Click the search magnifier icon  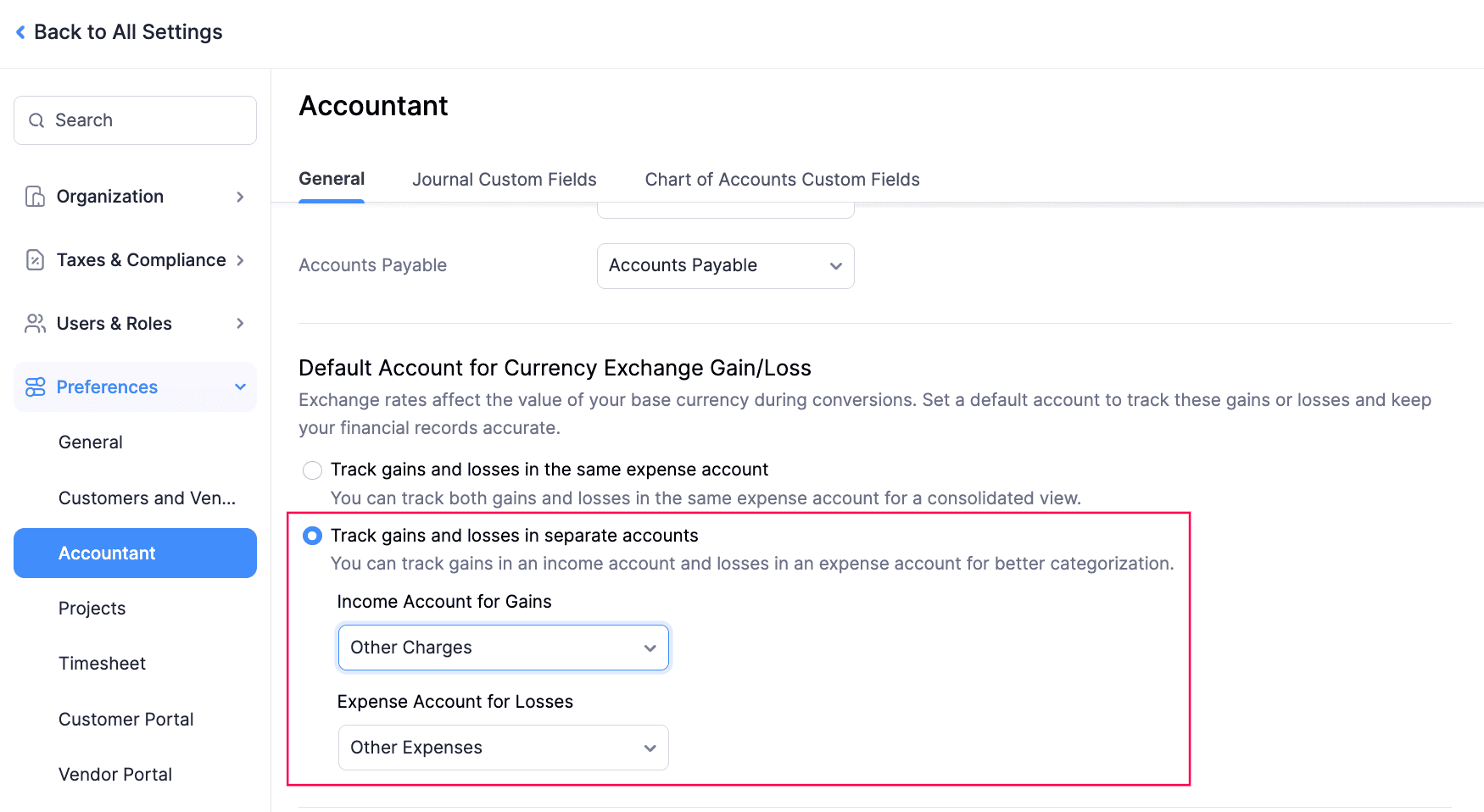[x=36, y=120]
